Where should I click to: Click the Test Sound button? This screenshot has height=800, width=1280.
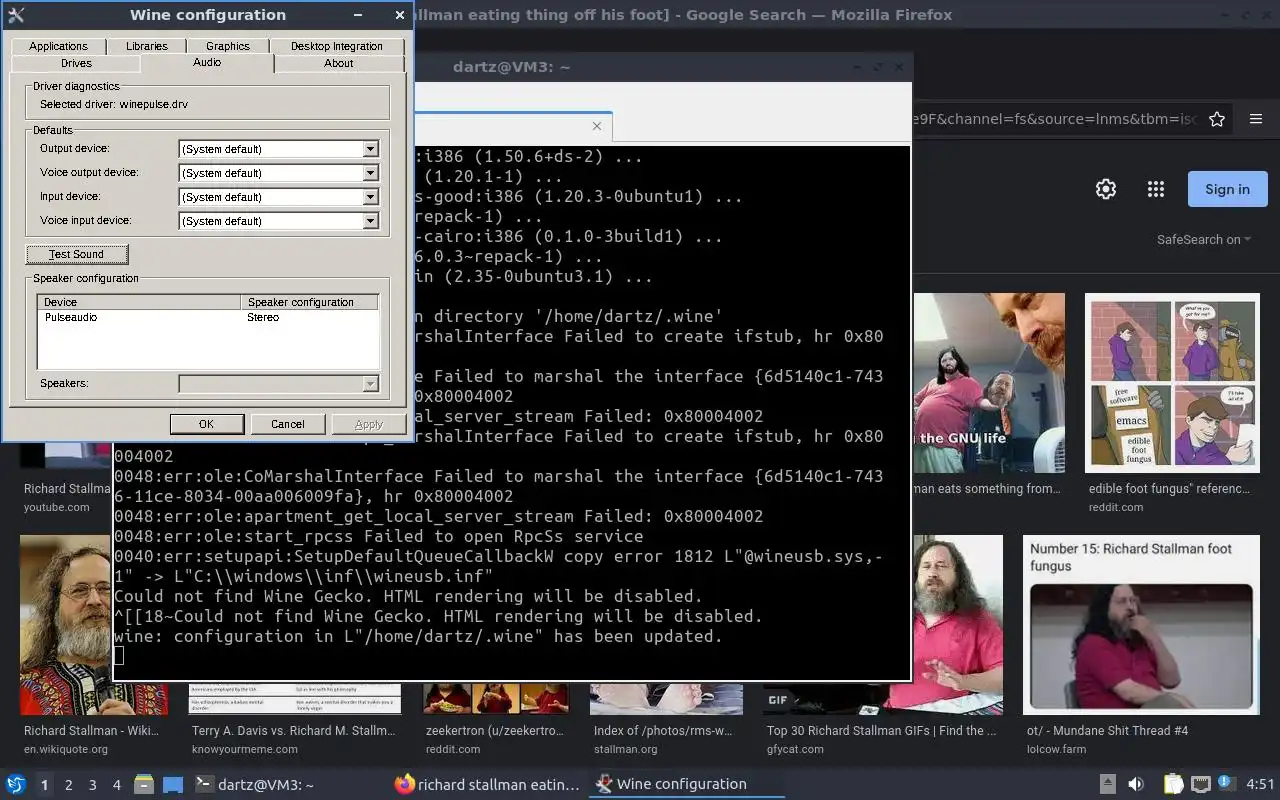coord(77,254)
